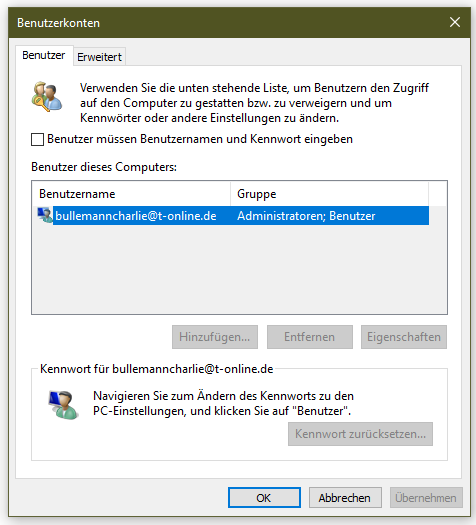Select the Benutzer tab

click(x=44, y=55)
